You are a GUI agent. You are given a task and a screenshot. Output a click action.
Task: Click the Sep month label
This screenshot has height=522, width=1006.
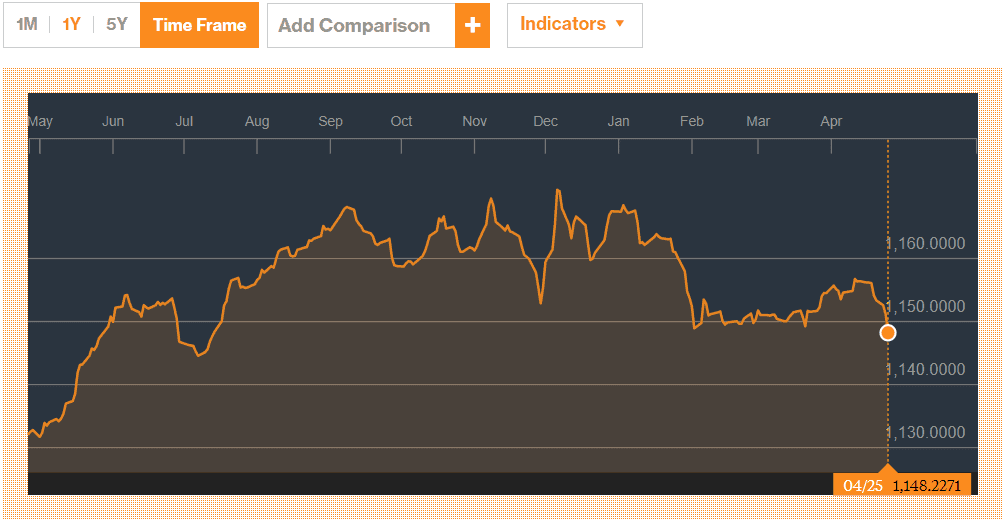pyautogui.click(x=330, y=121)
